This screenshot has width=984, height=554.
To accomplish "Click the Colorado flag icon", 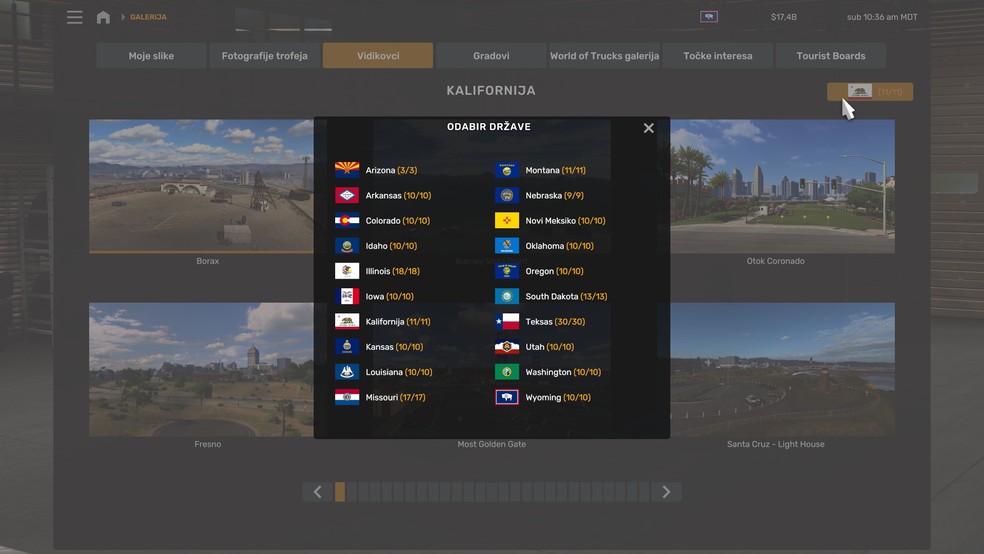I will click(x=347, y=221).
